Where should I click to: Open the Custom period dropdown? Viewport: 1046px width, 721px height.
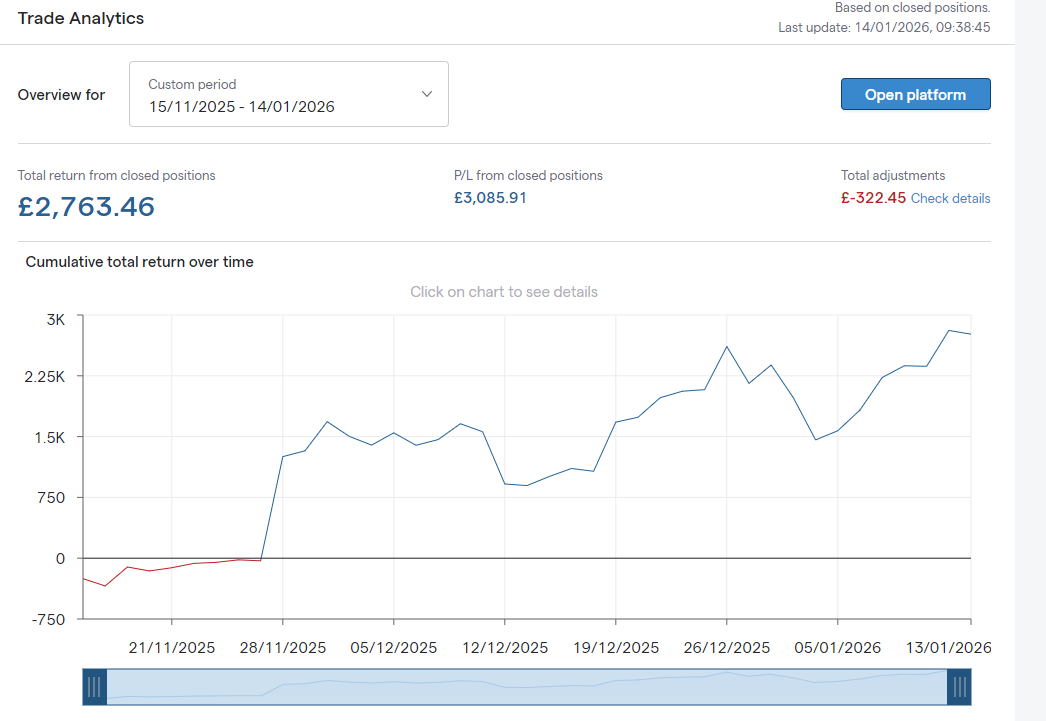pyautogui.click(x=288, y=94)
